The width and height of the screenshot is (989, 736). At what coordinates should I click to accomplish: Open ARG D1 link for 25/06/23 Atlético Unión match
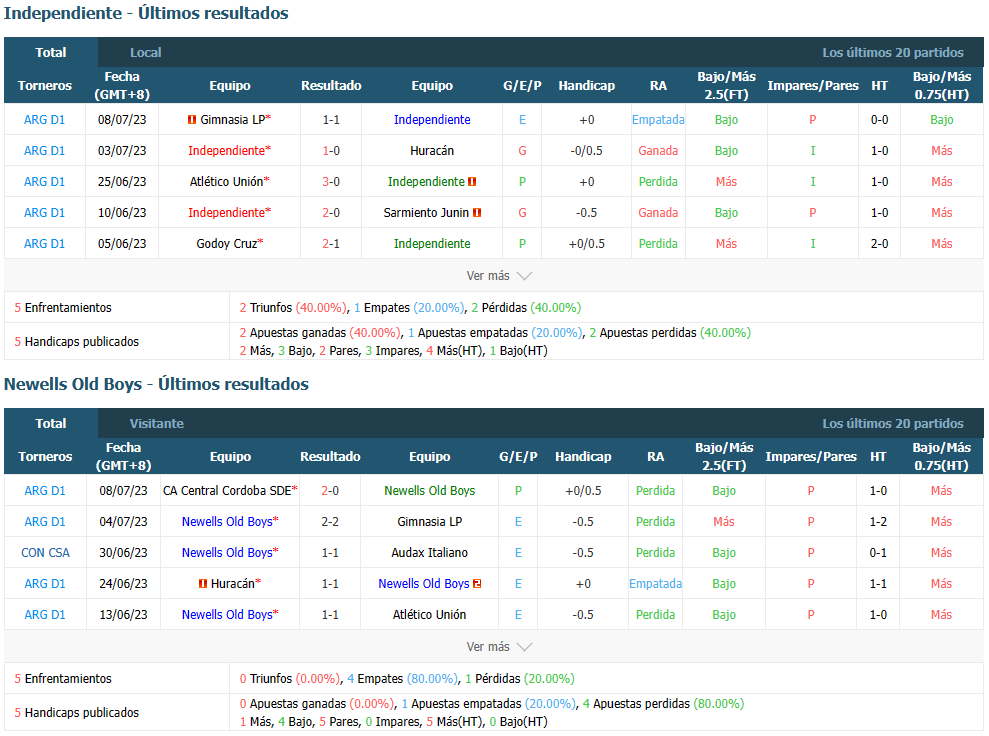click(x=44, y=182)
